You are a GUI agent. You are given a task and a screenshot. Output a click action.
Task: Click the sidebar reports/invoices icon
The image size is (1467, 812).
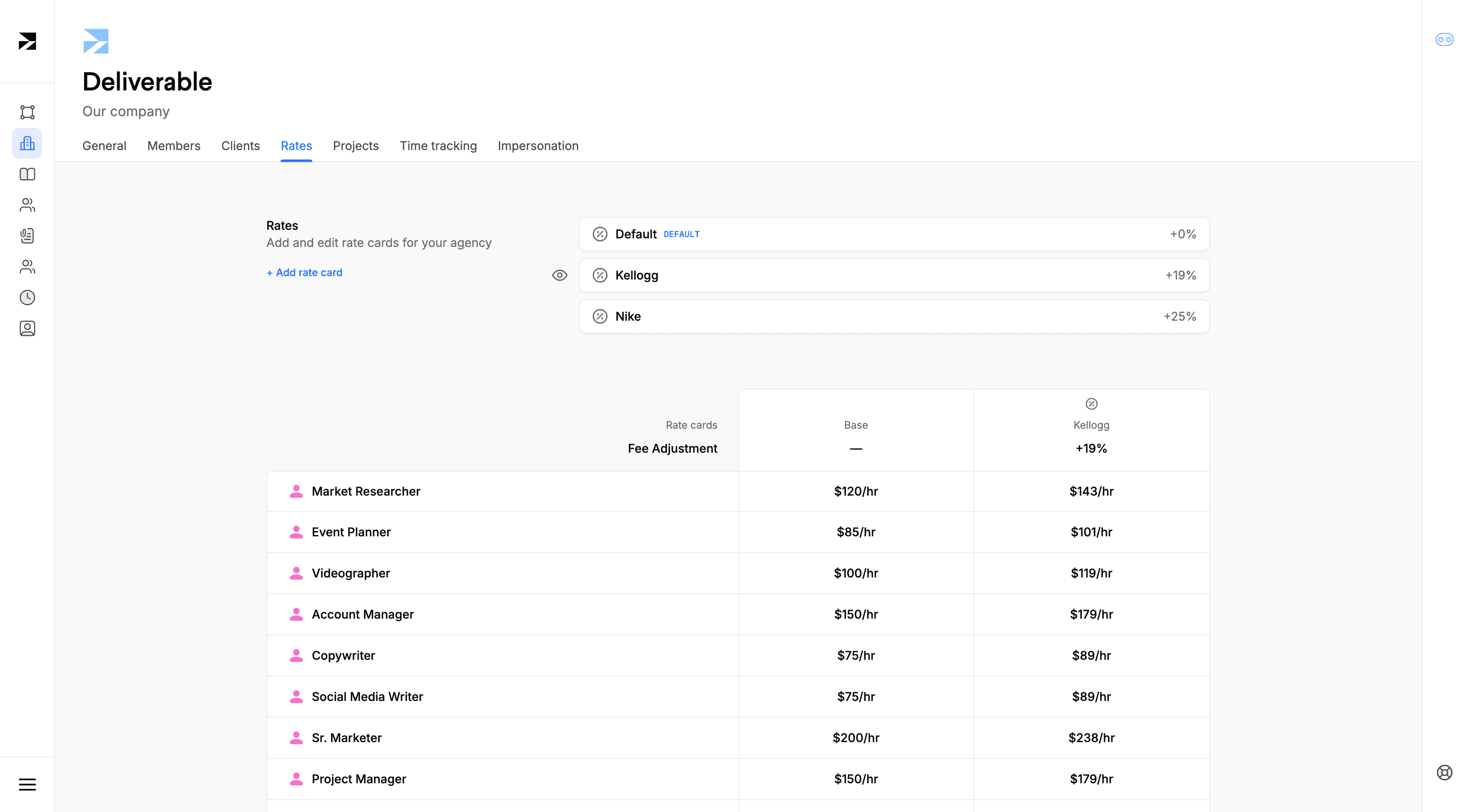(x=27, y=236)
